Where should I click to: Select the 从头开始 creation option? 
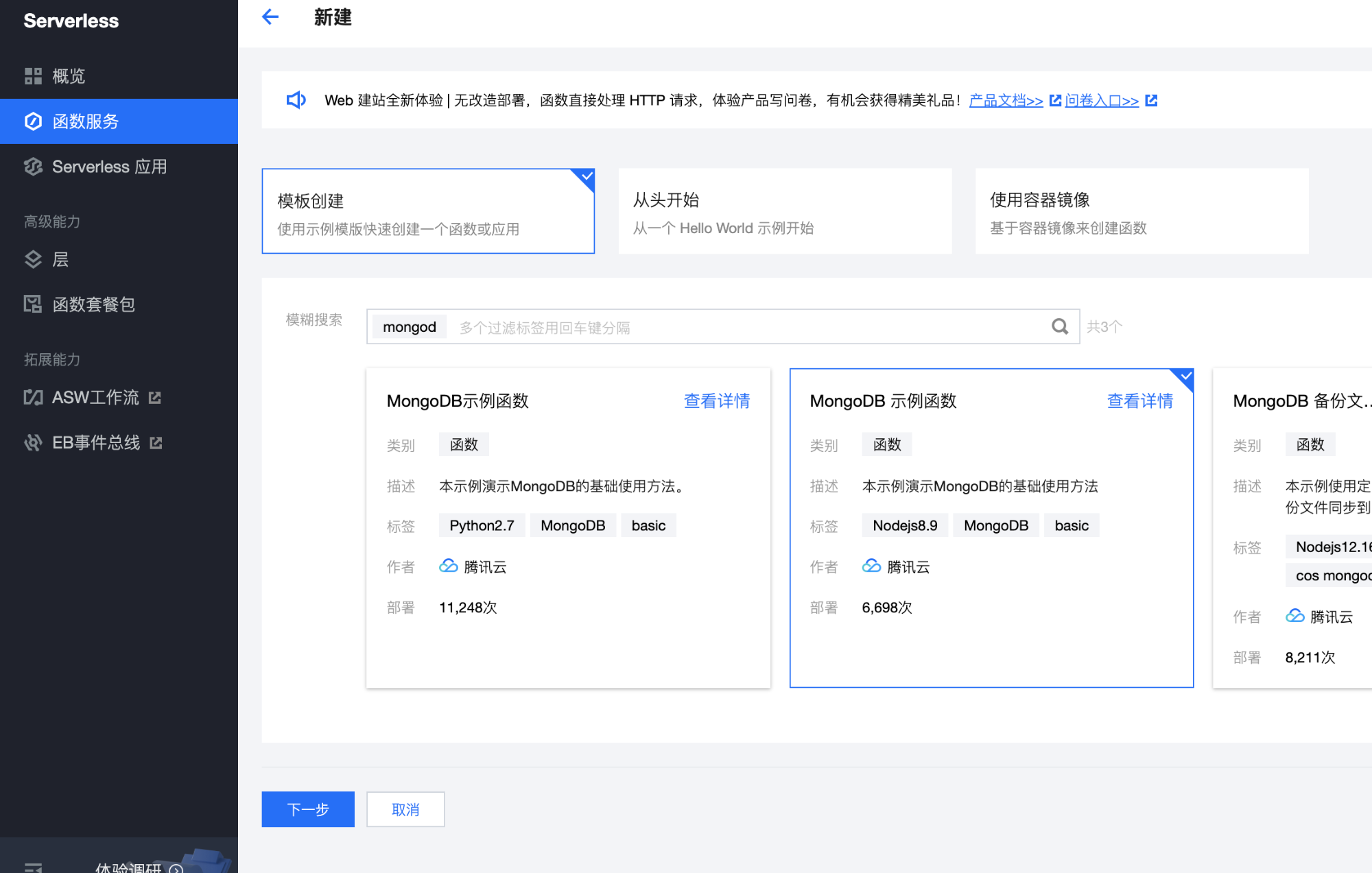[x=785, y=211]
